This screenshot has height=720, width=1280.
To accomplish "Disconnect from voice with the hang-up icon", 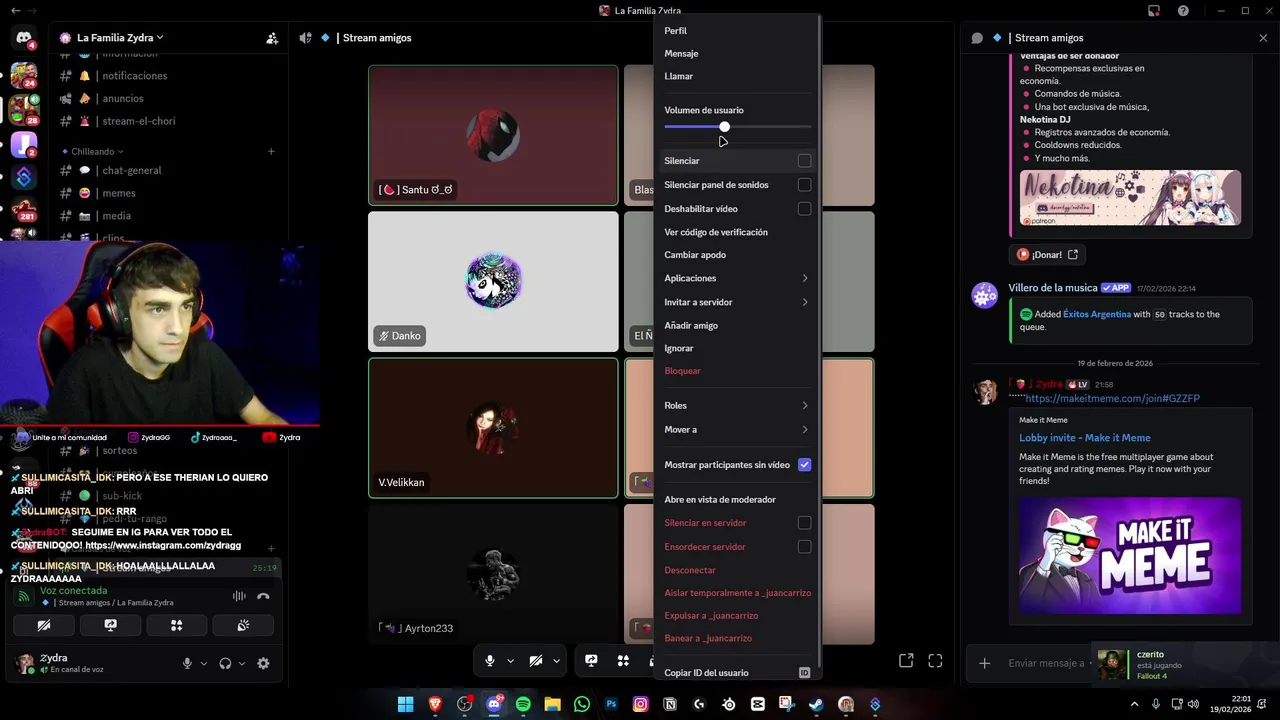I will pos(263,596).
